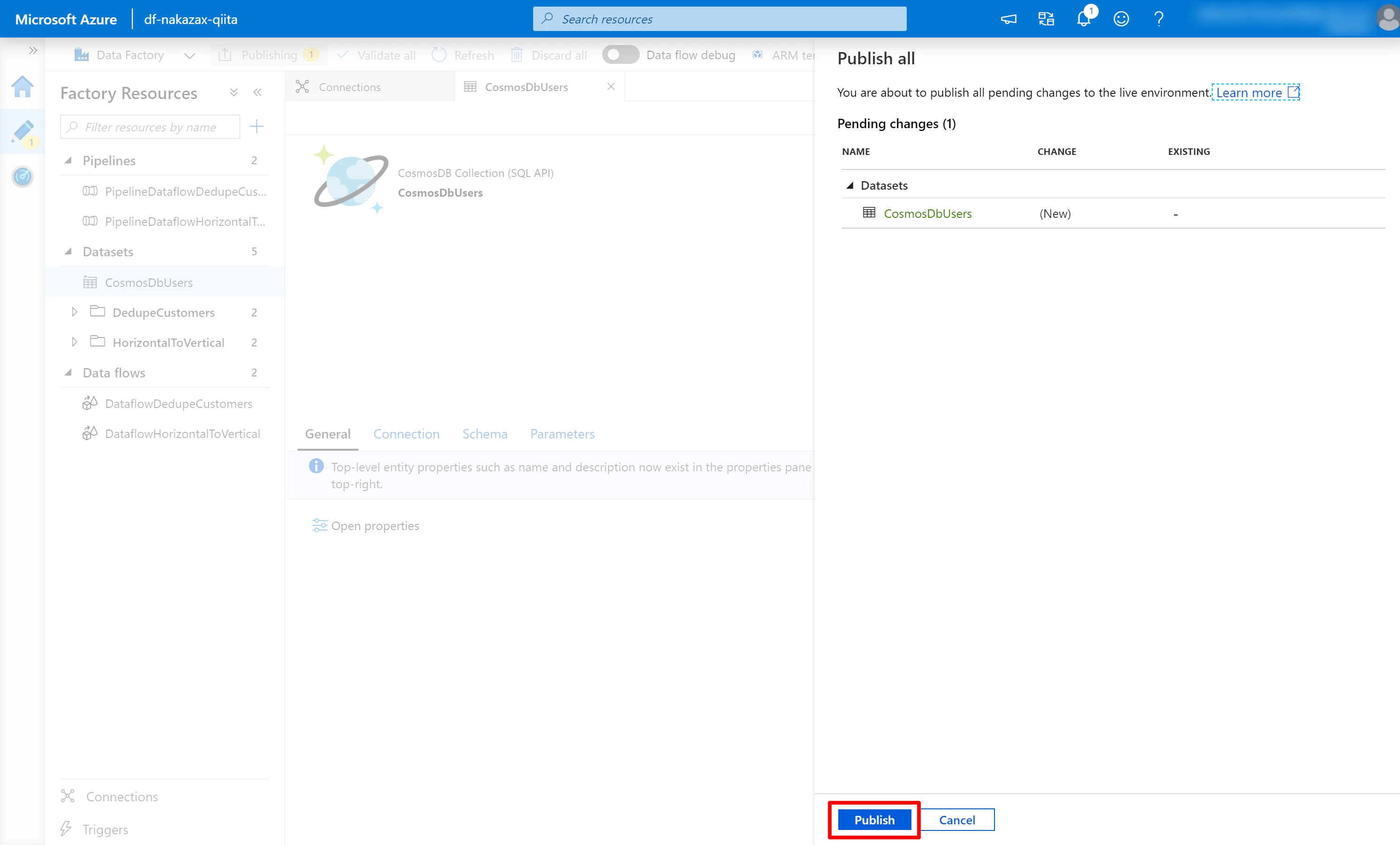Select the Schema tab
This screenshot has height=845, width=1400.
coord(485,434)
